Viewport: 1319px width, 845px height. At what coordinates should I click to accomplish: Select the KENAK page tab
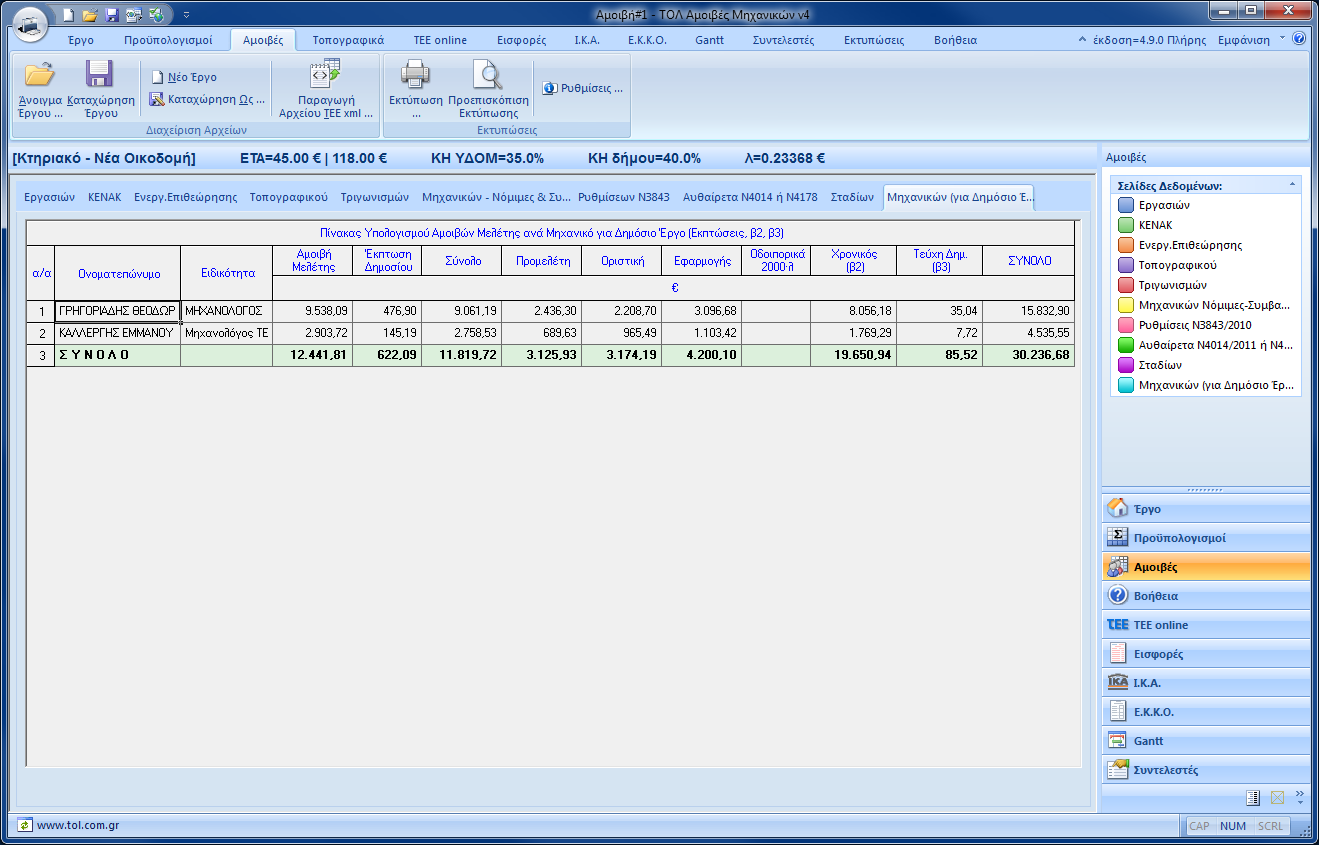(x=105, y=197)
